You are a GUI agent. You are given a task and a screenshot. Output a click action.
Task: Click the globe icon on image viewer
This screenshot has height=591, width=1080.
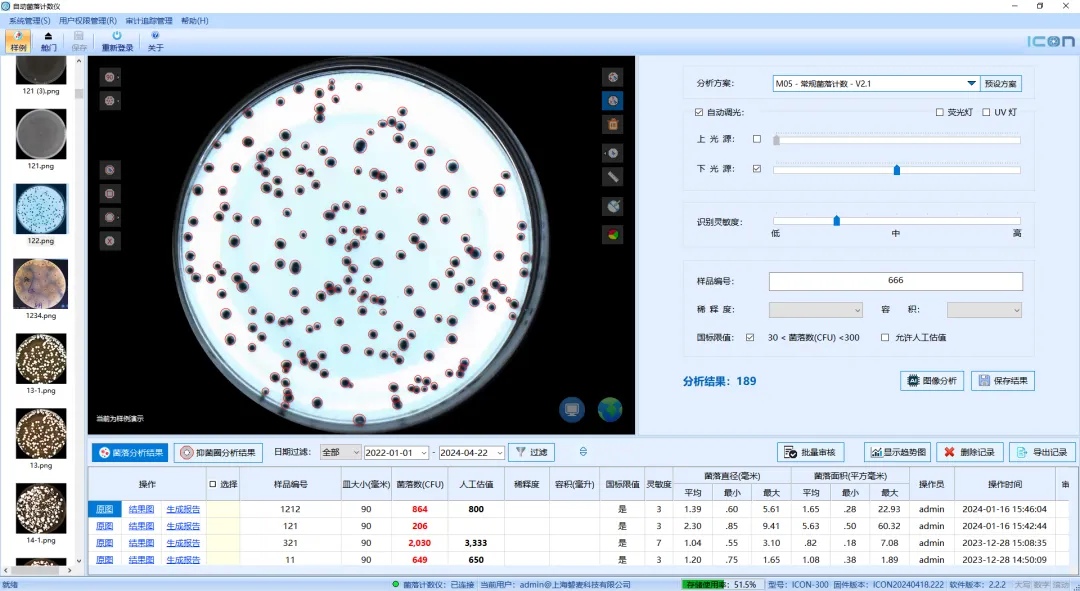pos(609,409)
